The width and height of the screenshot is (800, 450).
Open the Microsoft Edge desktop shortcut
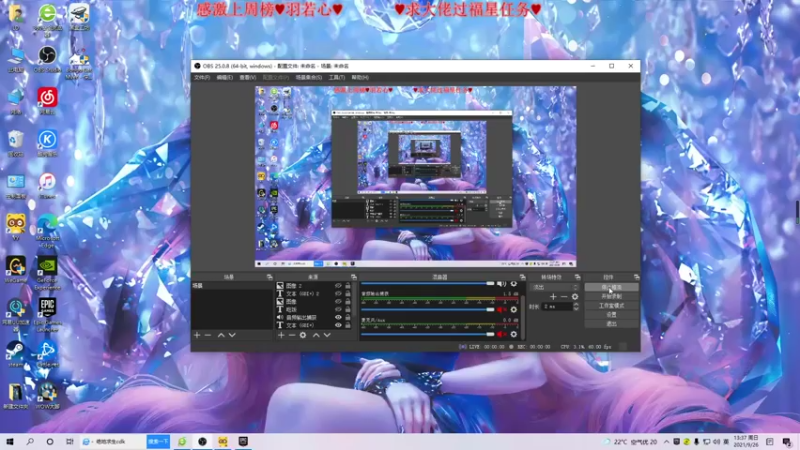tap(47, 231)
